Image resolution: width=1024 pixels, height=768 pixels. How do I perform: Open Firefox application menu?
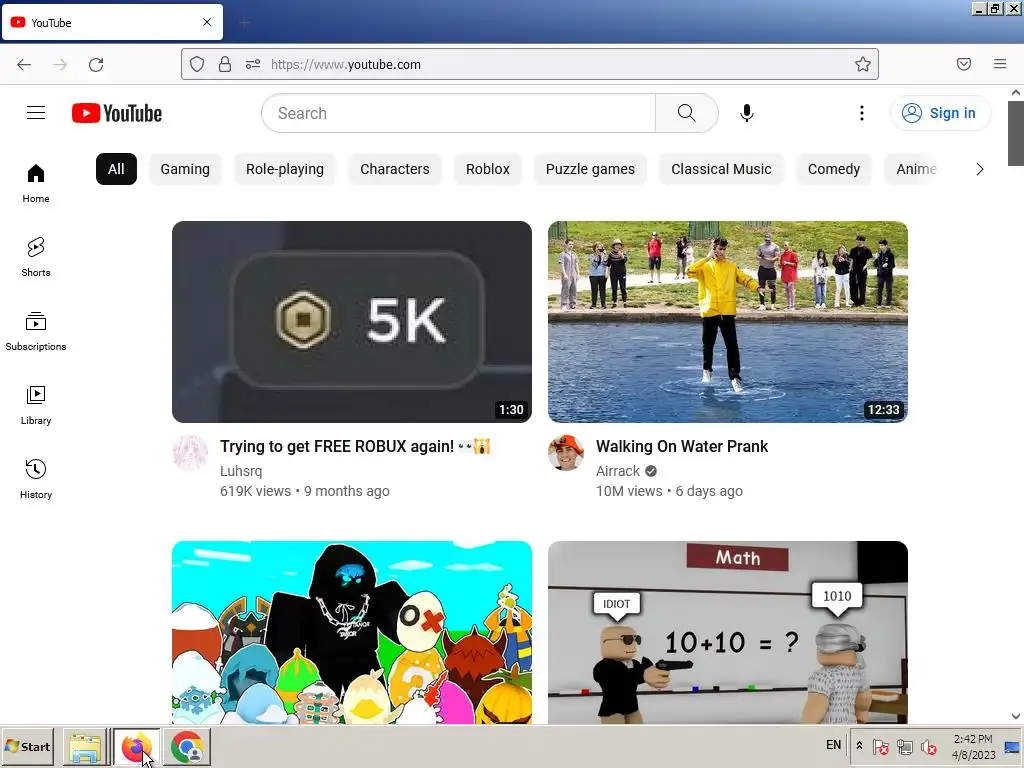click(x=1000, y=64)
